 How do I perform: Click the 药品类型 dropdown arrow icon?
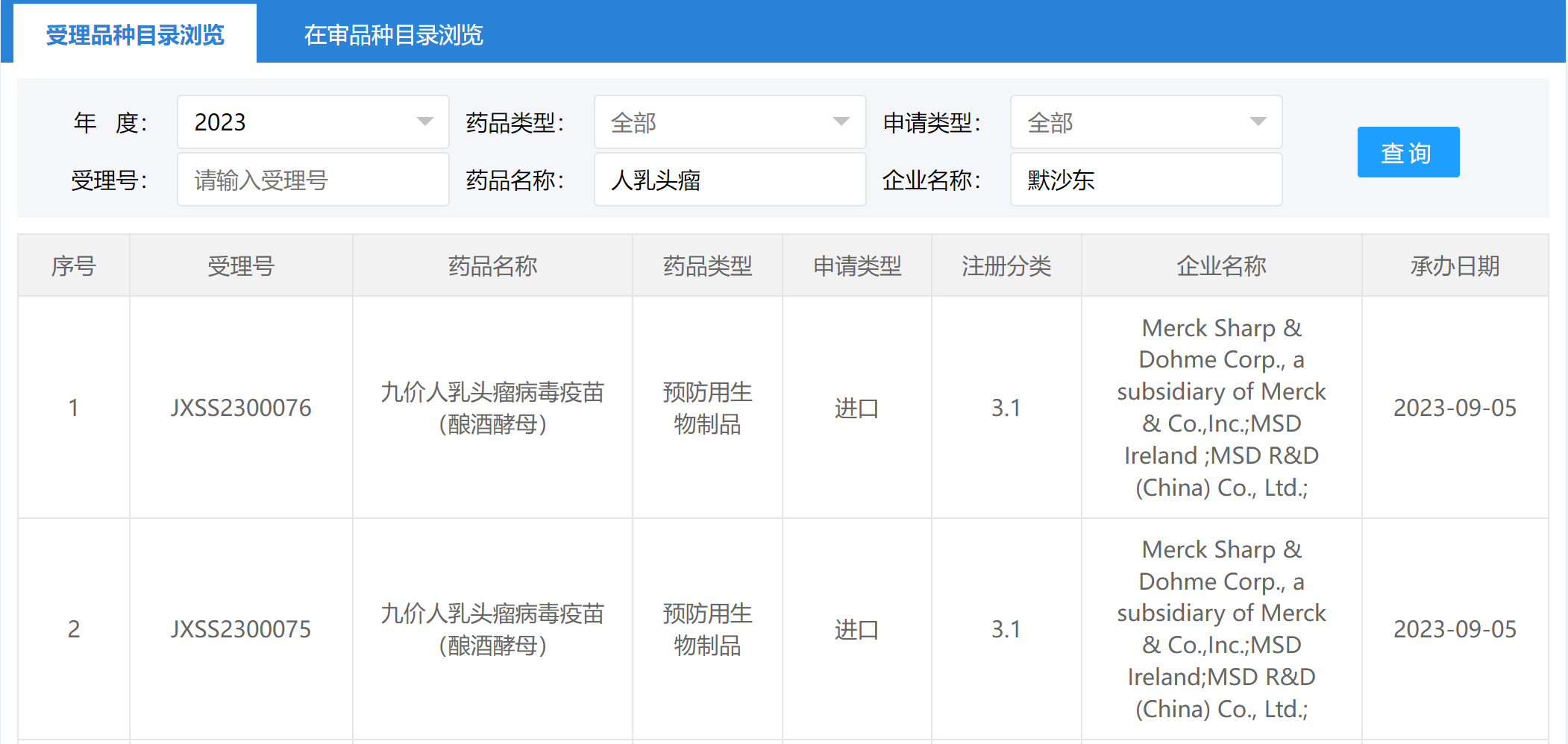[841, 122]
